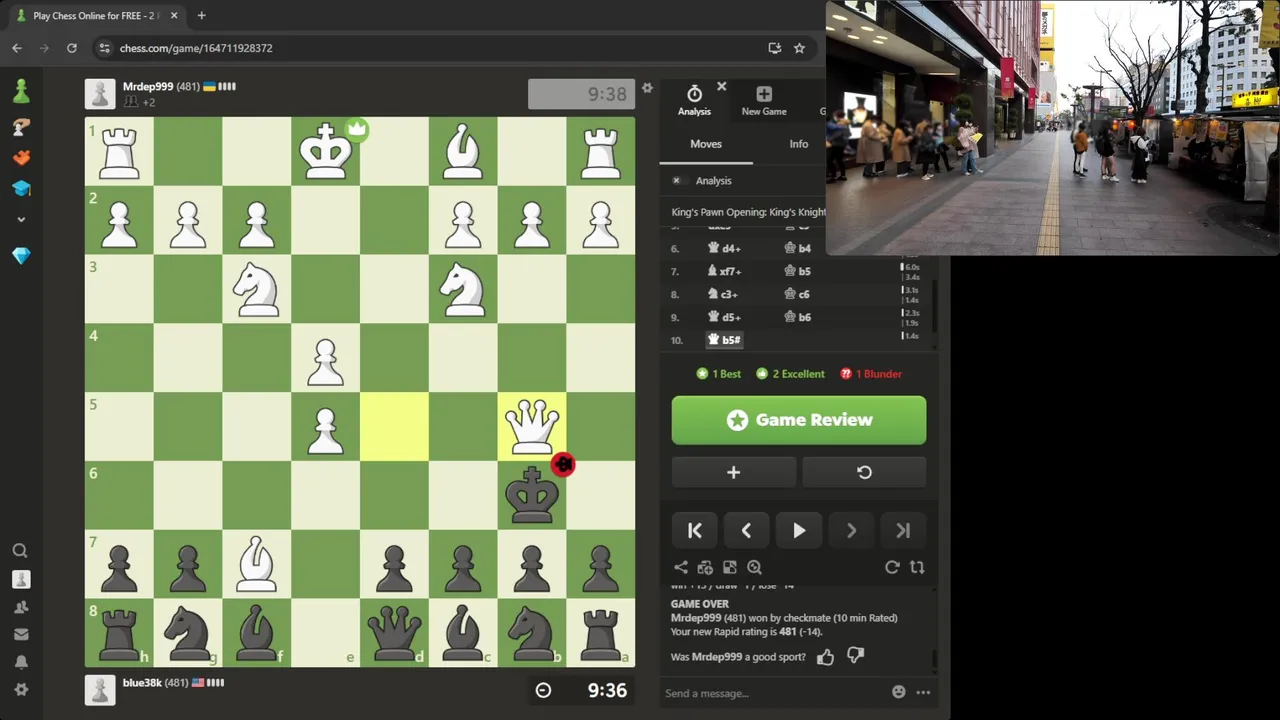Click Mrdep999's avatar thumbnail
This screenshot has height=720, width=1280.
coord(100,94)
